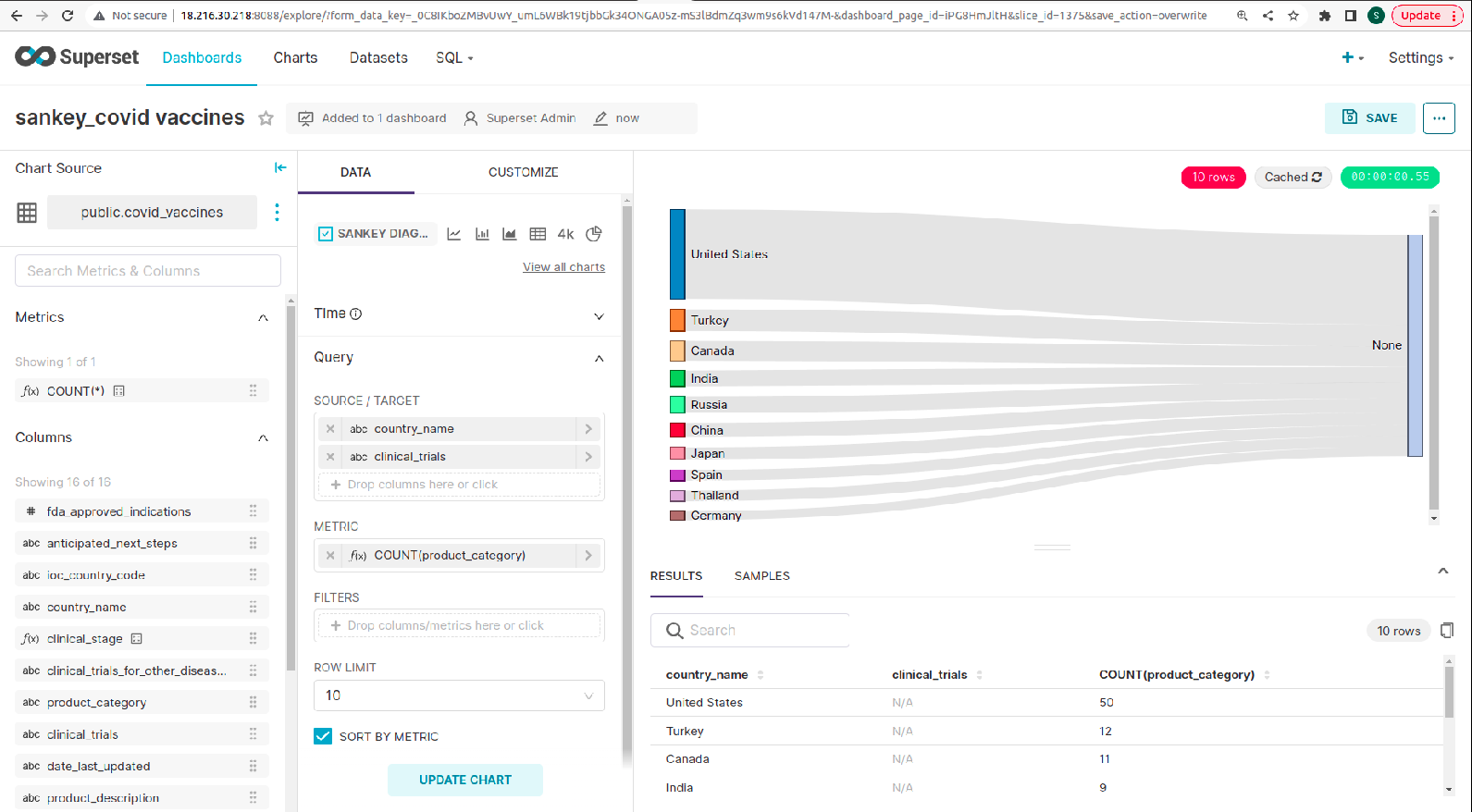The image size is (1472, 812).
Task: Expand the country_name column options arrow
Action: [588, 429]
